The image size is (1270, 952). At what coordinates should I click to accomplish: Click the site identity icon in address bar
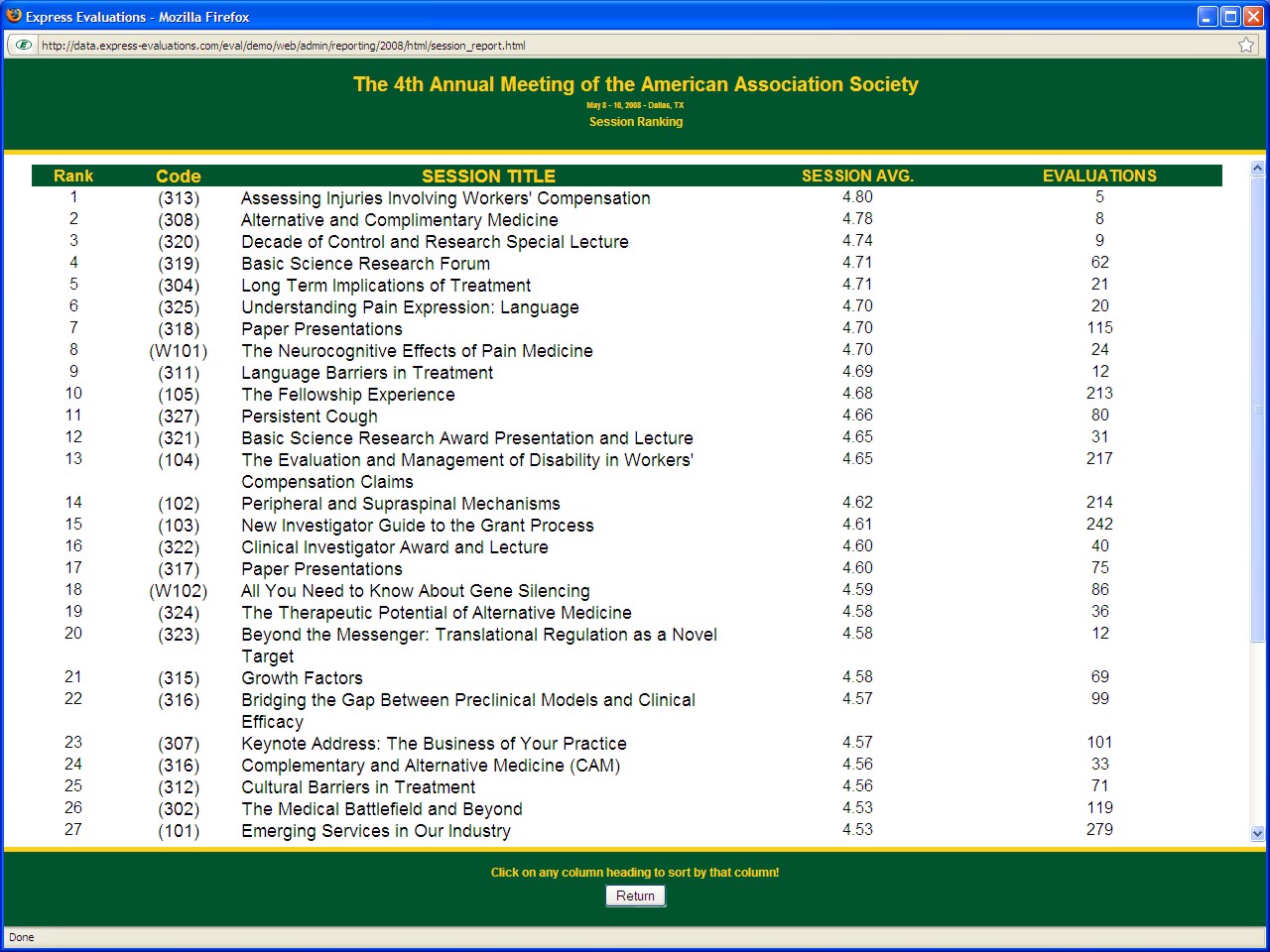24,45
